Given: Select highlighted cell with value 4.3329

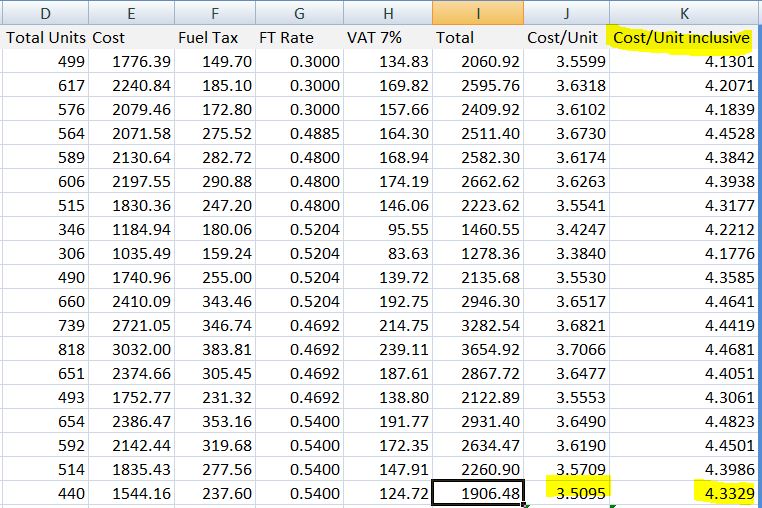Looking at the screenshot, I should click(685, 492).
